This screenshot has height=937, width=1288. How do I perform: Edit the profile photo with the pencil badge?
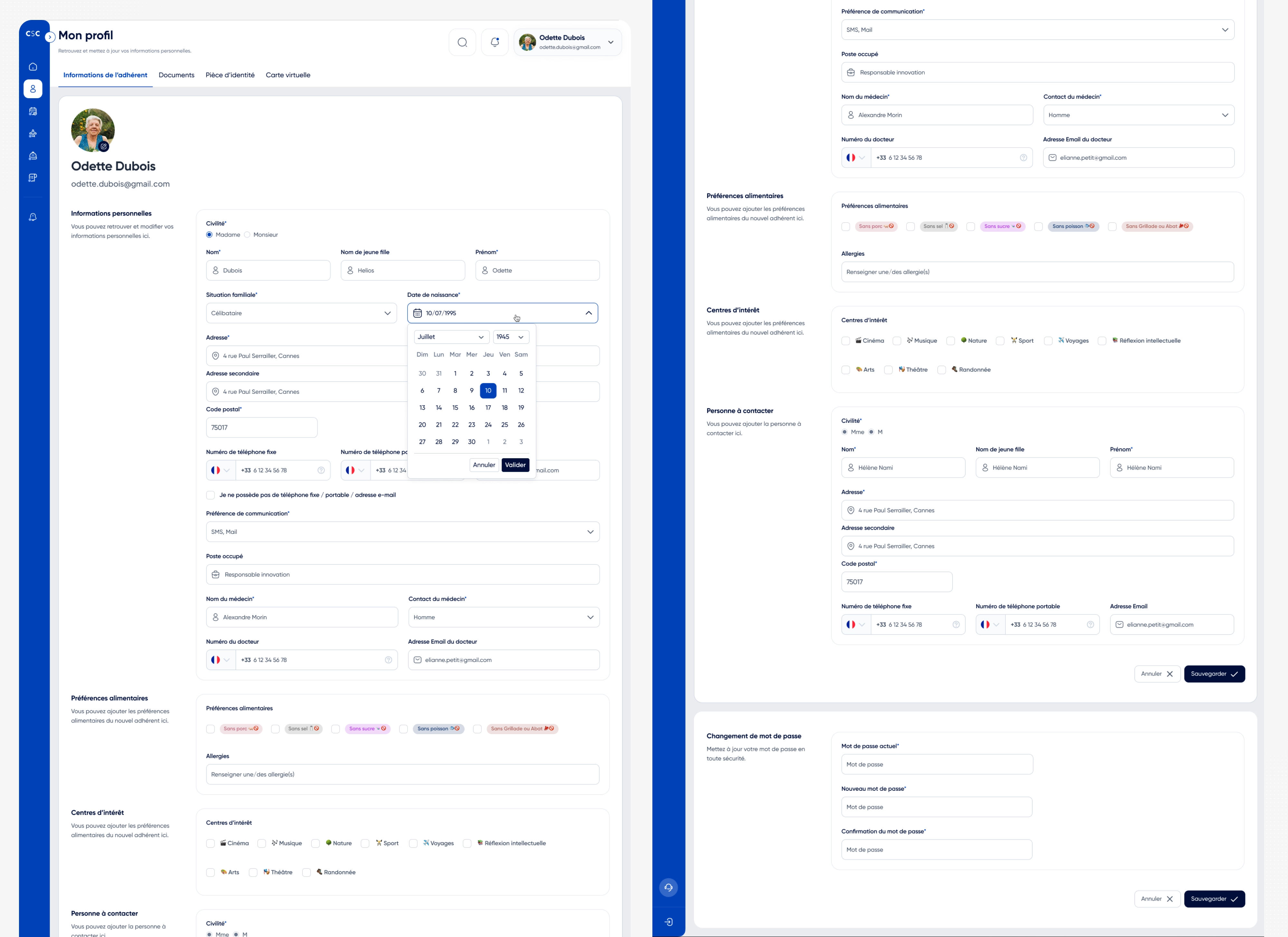(x=104, y=147)
